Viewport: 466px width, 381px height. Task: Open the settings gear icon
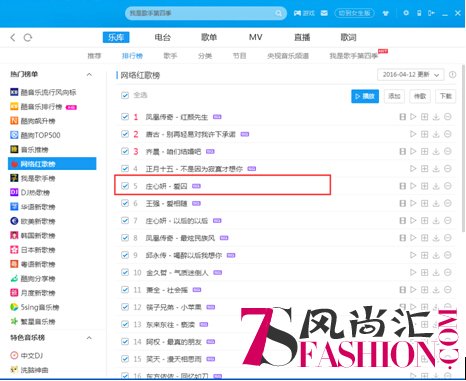[x=406, y=13]
